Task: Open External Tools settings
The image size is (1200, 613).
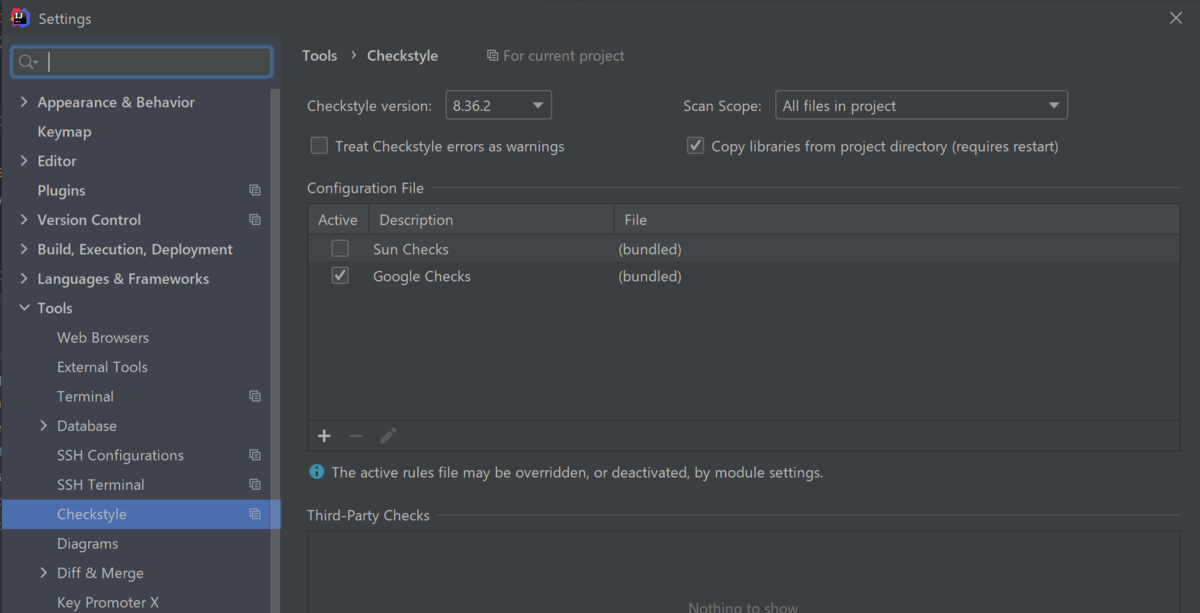Action: coord(102,367)
